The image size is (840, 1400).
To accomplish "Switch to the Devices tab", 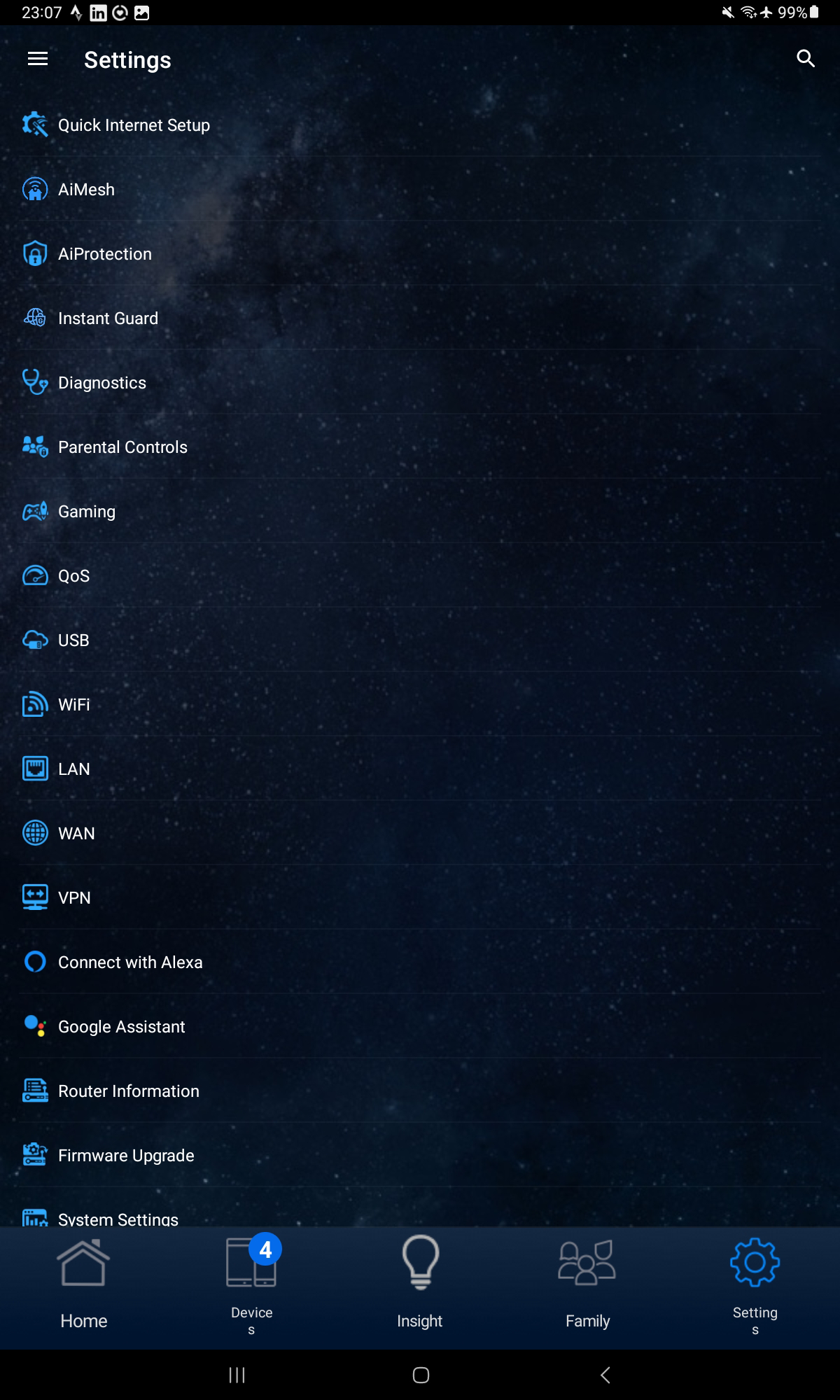I will pyautogui.click(x=252, y=1287).
